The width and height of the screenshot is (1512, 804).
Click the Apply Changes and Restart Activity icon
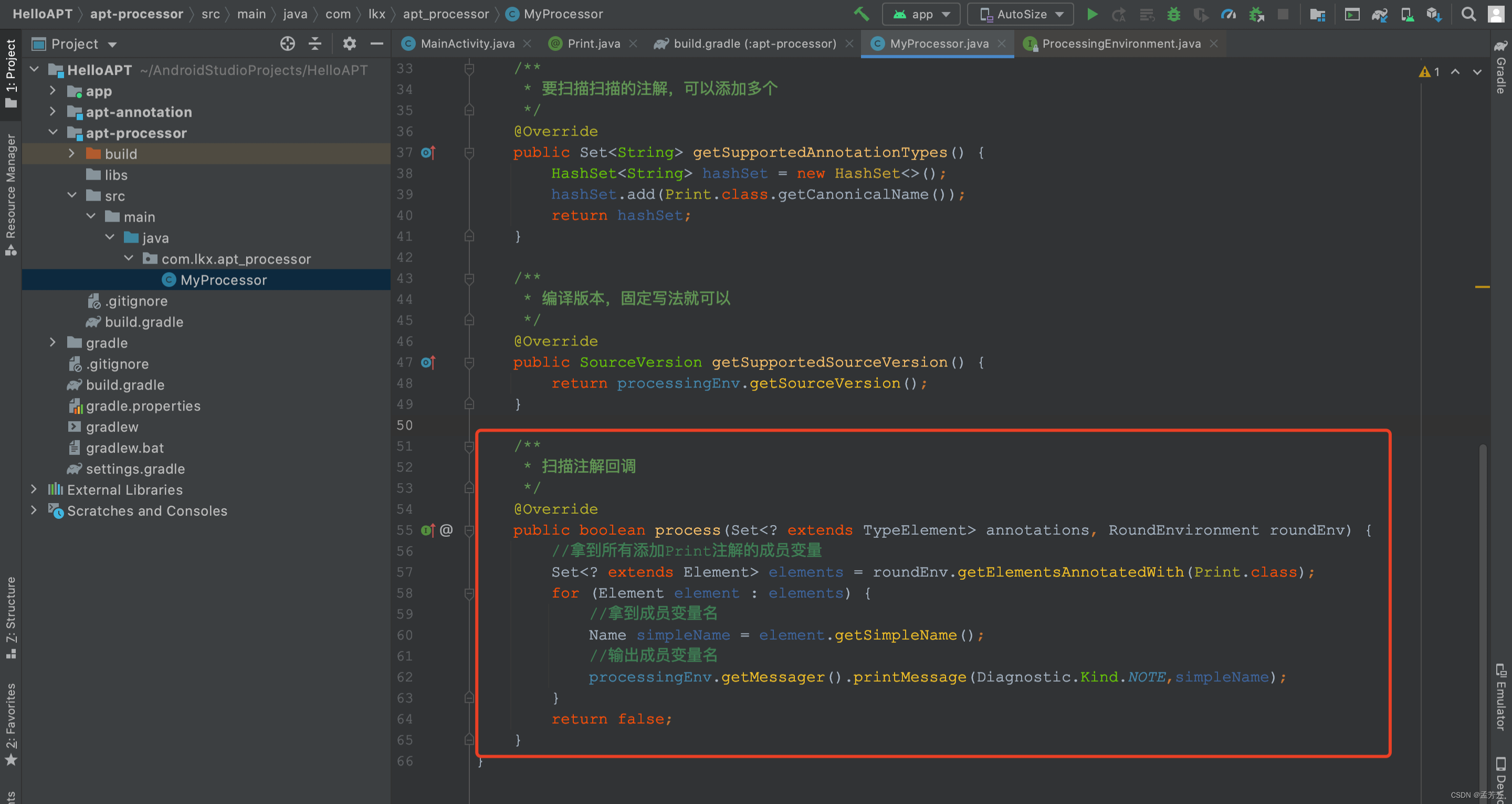coord(1119,14)
